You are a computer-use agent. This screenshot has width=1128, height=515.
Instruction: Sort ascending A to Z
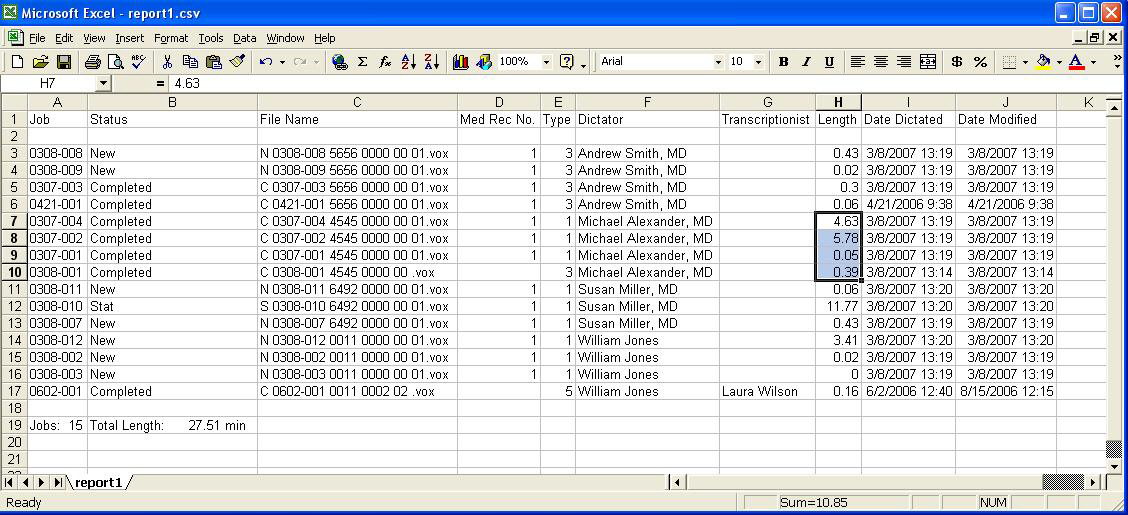pyautogui.click(x=408, y=62)
